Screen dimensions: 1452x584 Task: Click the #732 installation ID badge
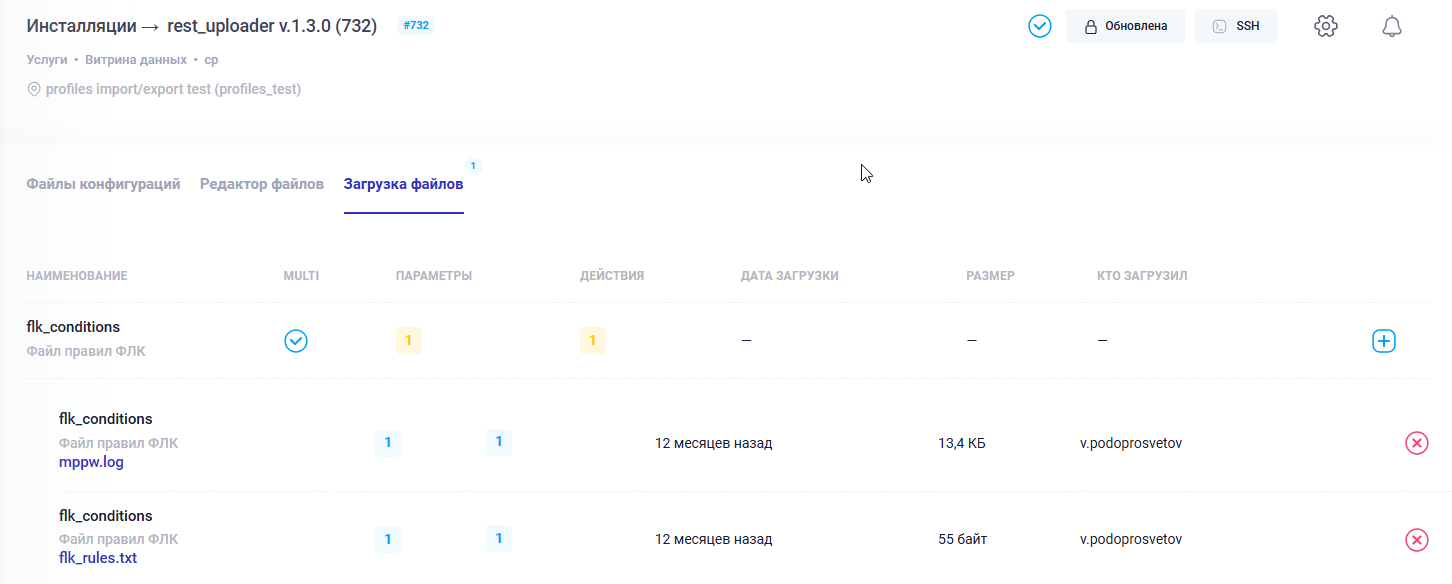(415, 25)
